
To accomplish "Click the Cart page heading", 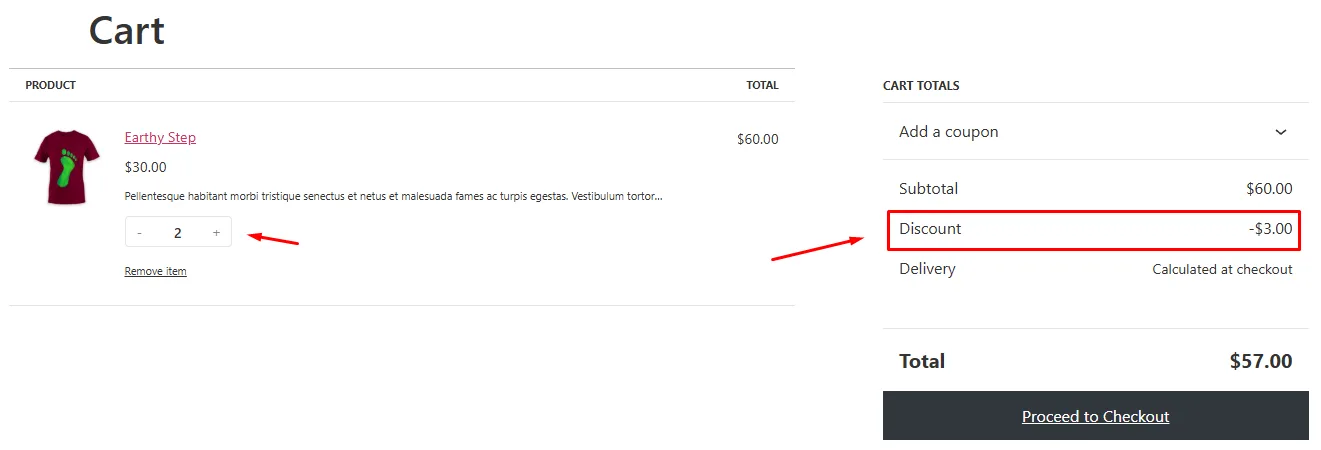I will pyautogui.click(x=127, y=31).
